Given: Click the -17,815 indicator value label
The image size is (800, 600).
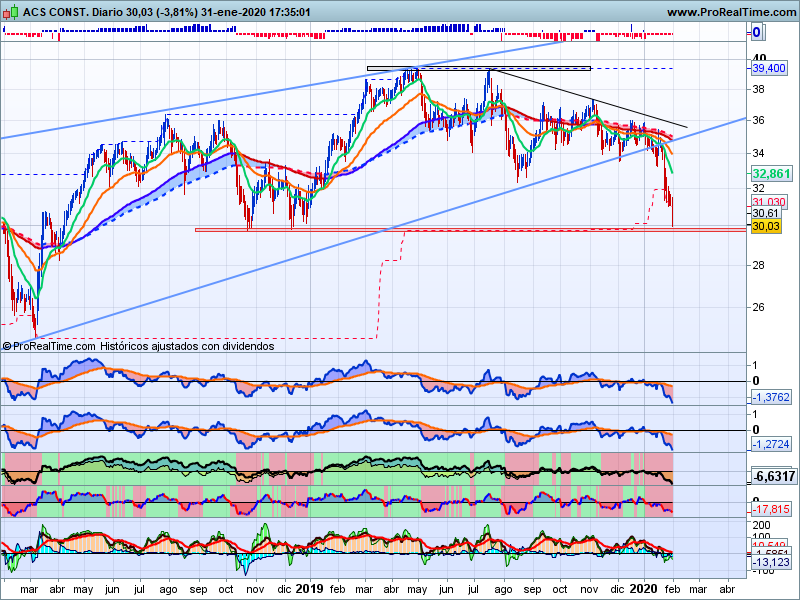Looking at the screenshot, I should (x=771, y=509).
